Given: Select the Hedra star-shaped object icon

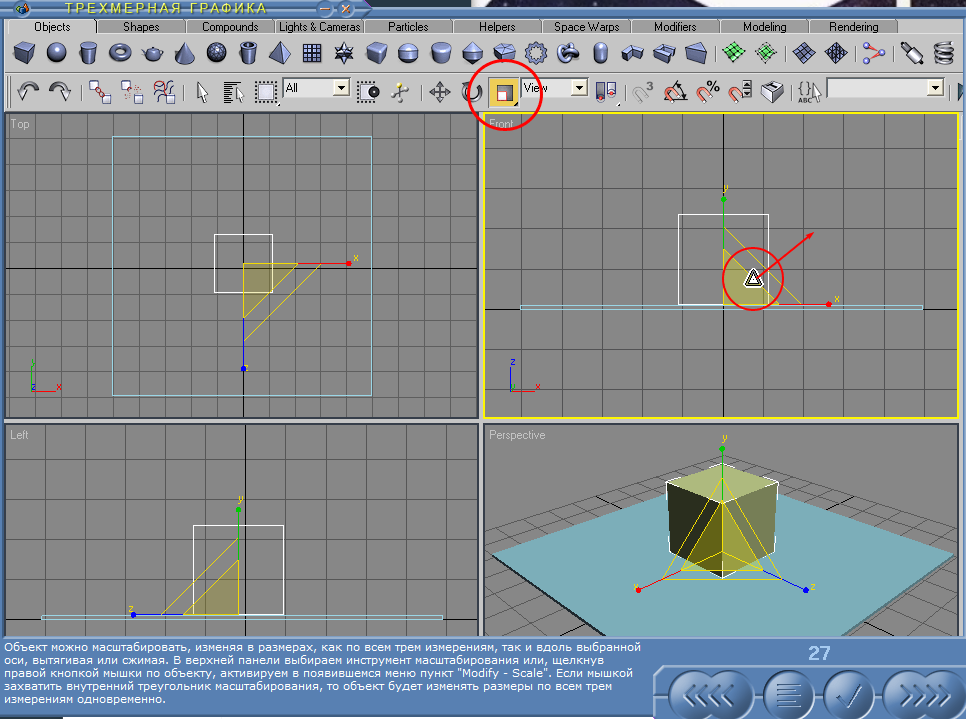Looking at the screenshot, I should point(344,53).
